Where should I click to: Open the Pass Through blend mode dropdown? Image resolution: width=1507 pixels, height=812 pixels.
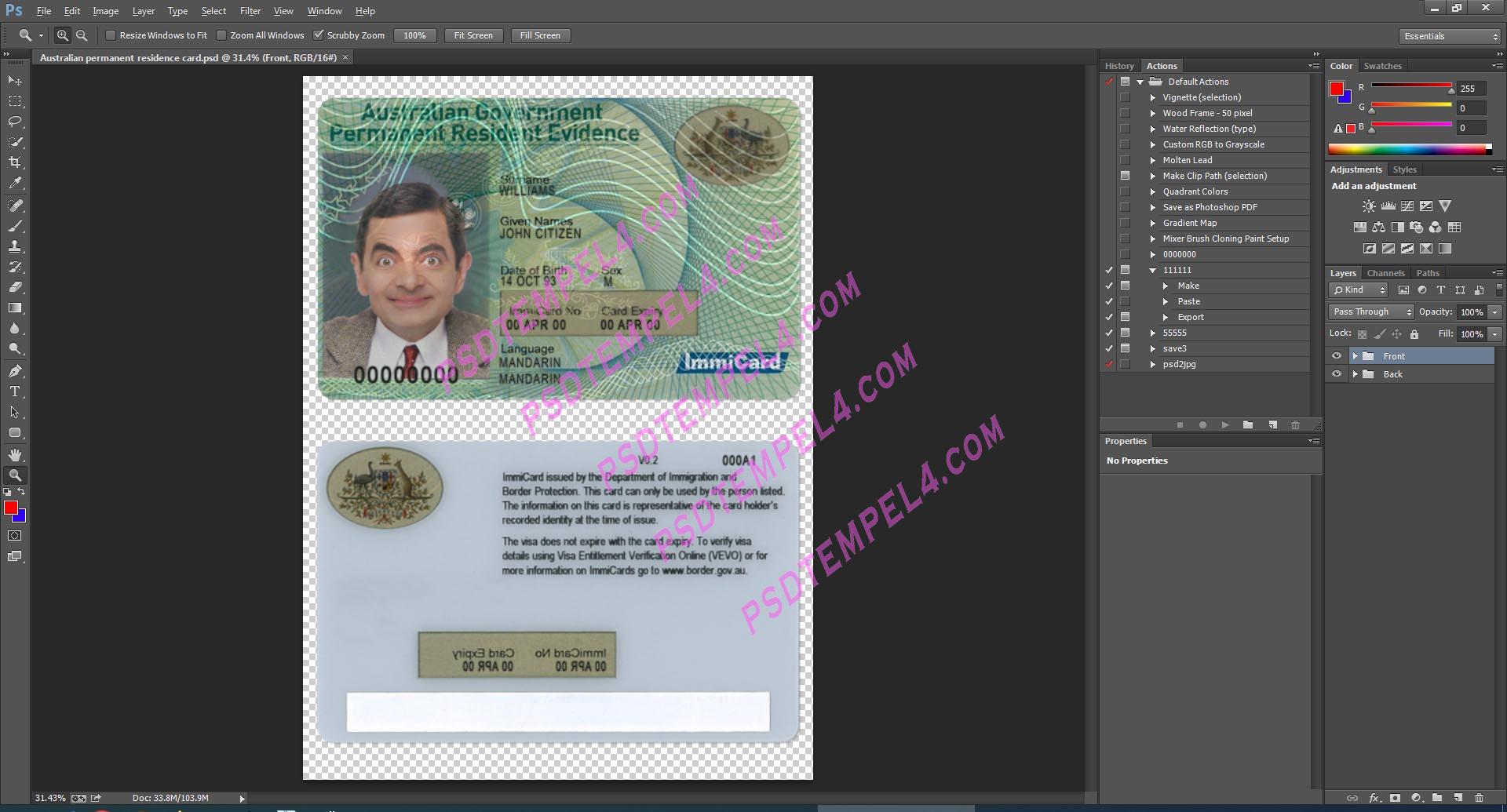pos(1371,311)
